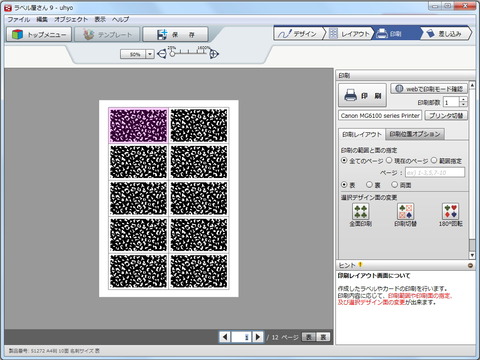Viewport: 480px width, 360px height.
Task: Select the bottom-right label on sheet
Action: [199, 272]
